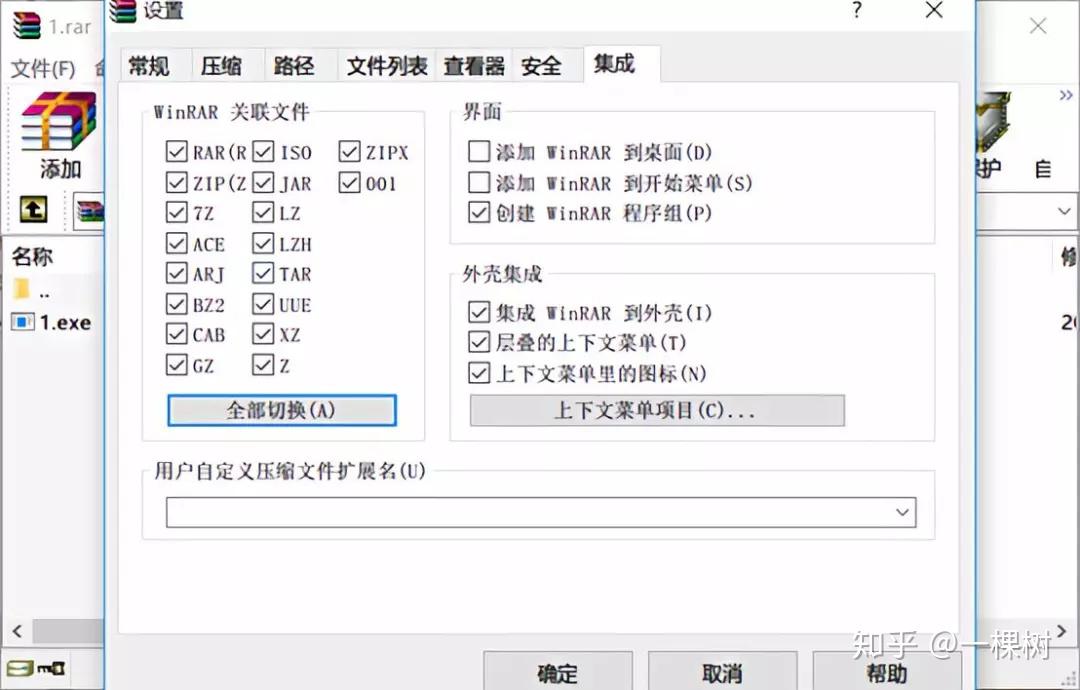Click the 取消 (Cancel) button
Viewport: 1080px width, 690px height.
[x=722, y=671]
